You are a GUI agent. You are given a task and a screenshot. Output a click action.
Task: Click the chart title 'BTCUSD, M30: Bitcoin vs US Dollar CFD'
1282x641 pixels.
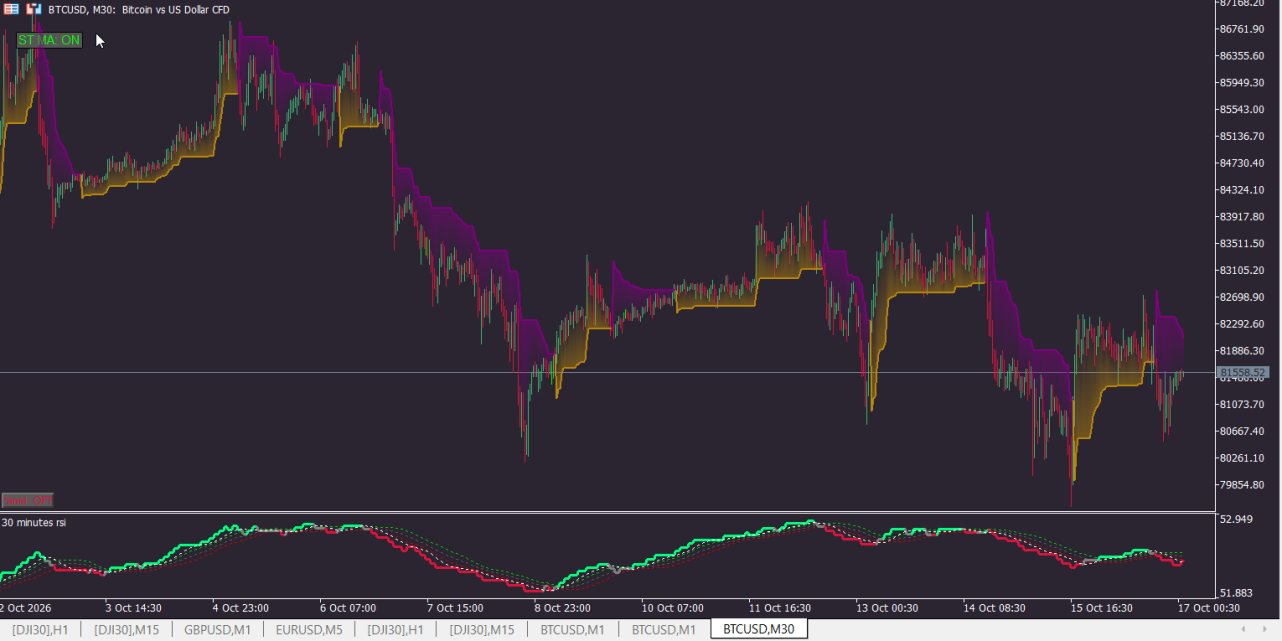point(139,10)
